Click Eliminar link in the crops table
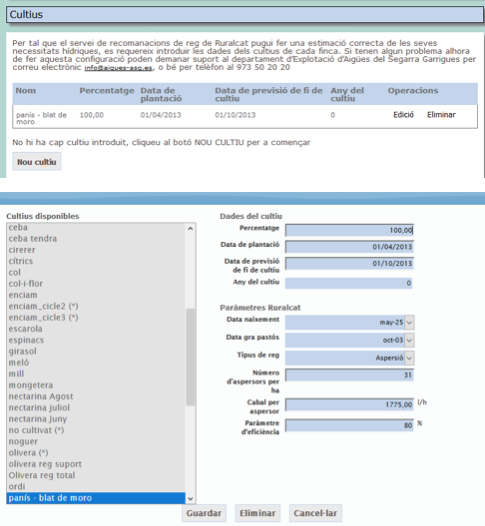 coord(441,115)
